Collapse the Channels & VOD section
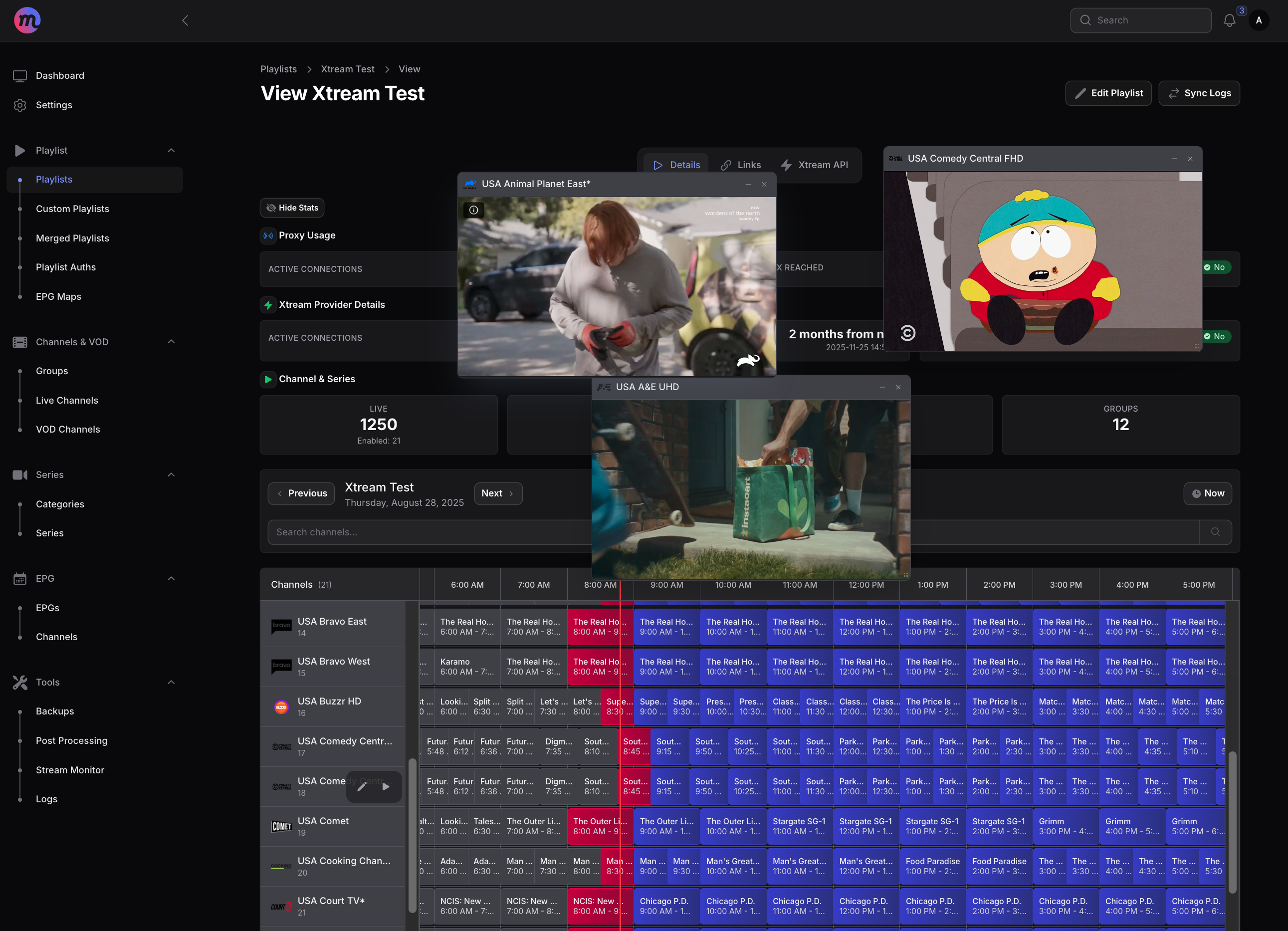Screen dimensions: 1288x931 tap(171, 342)
